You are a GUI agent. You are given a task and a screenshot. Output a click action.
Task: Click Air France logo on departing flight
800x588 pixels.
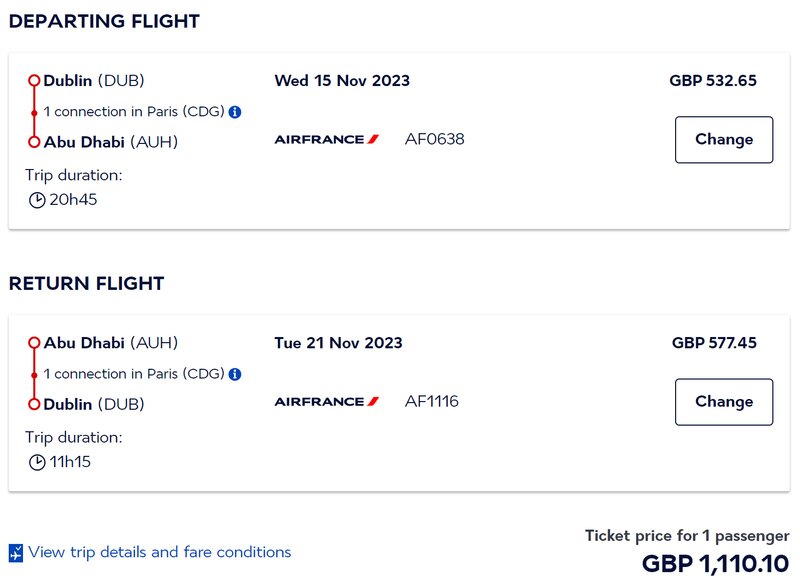[x=327, y=139]
